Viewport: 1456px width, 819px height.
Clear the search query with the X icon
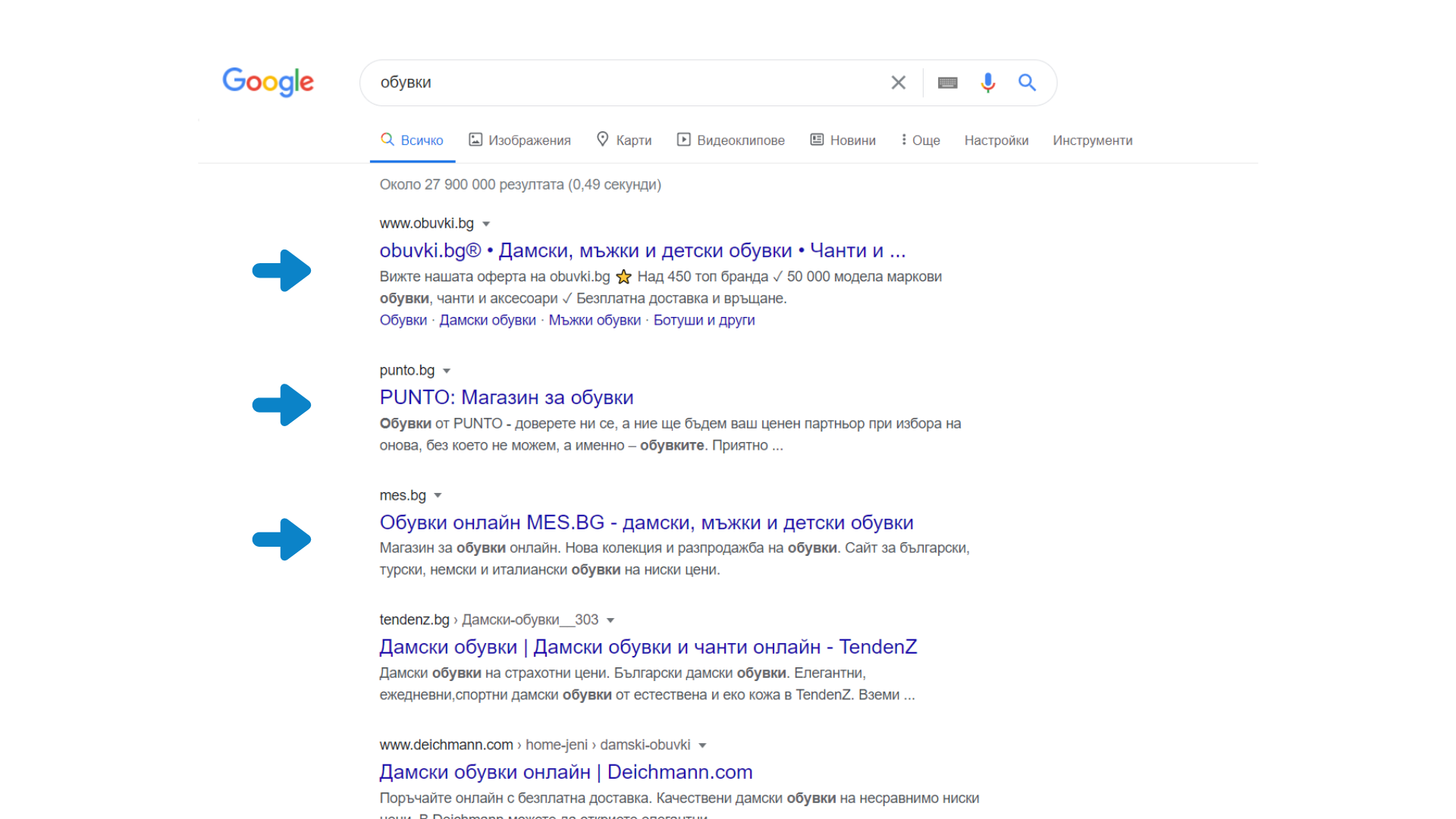[x=898, y=82]
